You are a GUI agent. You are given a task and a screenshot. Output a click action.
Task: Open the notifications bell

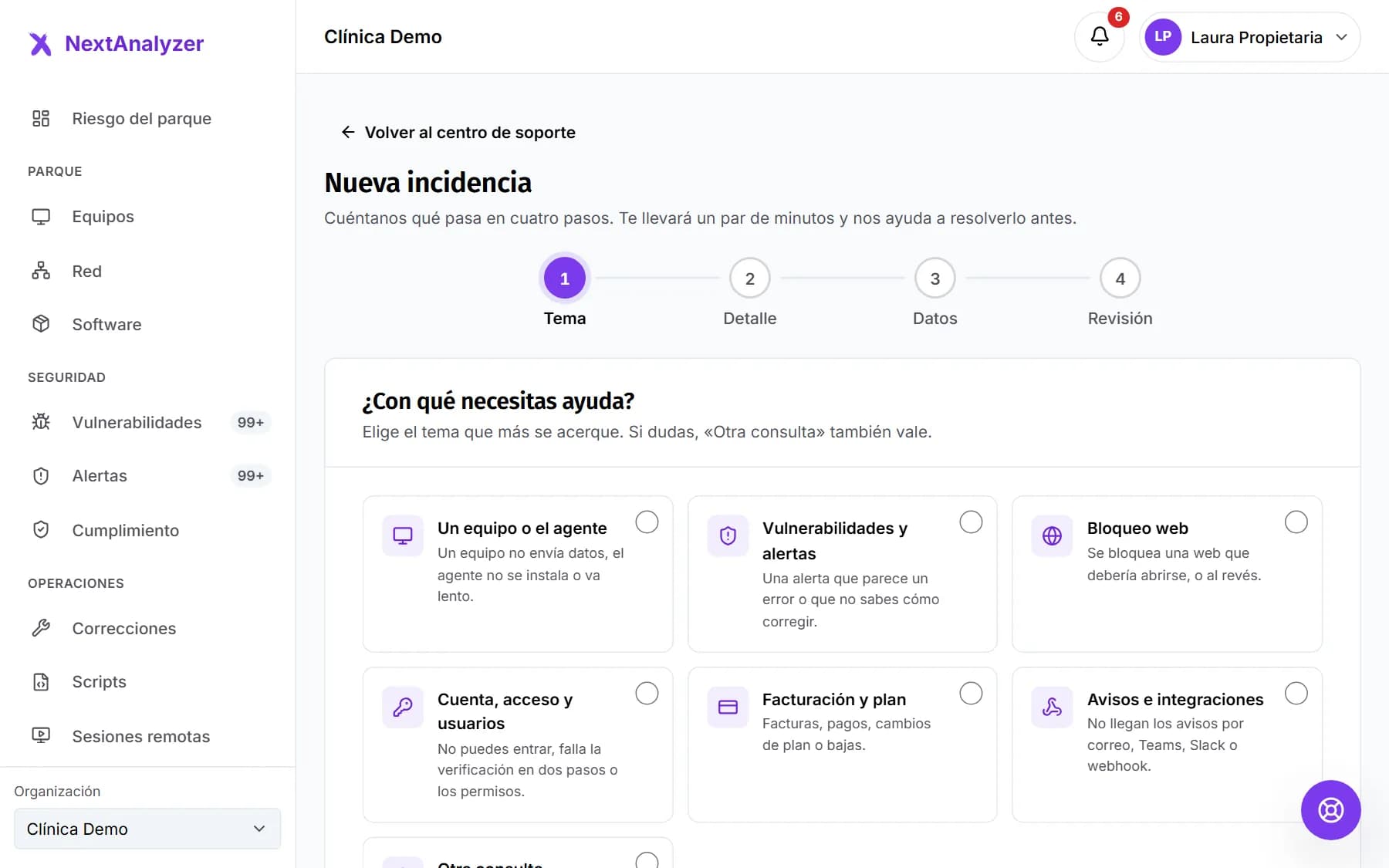[1100, 36]
